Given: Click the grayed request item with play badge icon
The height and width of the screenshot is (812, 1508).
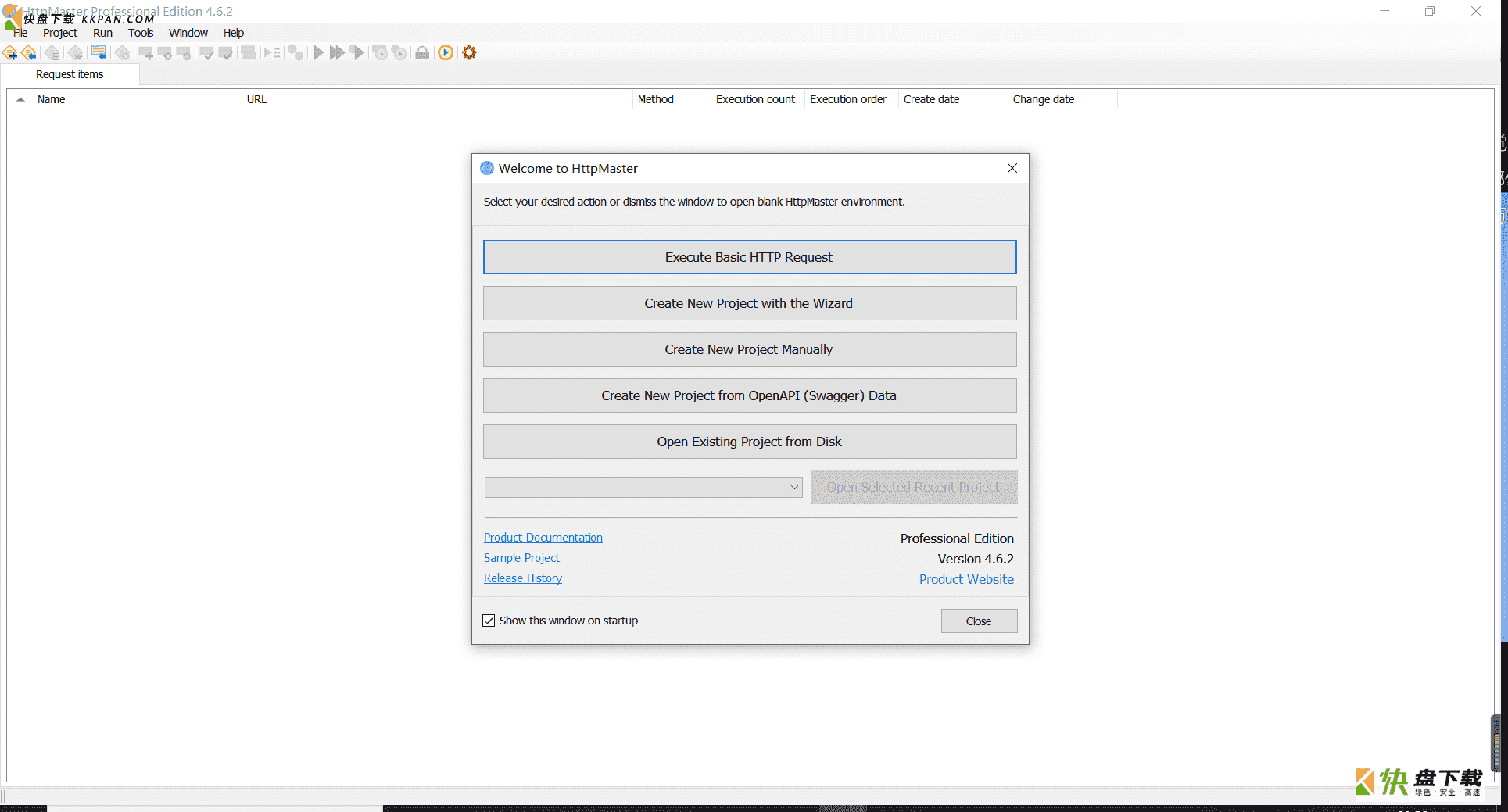Looking at the screenshot, I should 380,53.
